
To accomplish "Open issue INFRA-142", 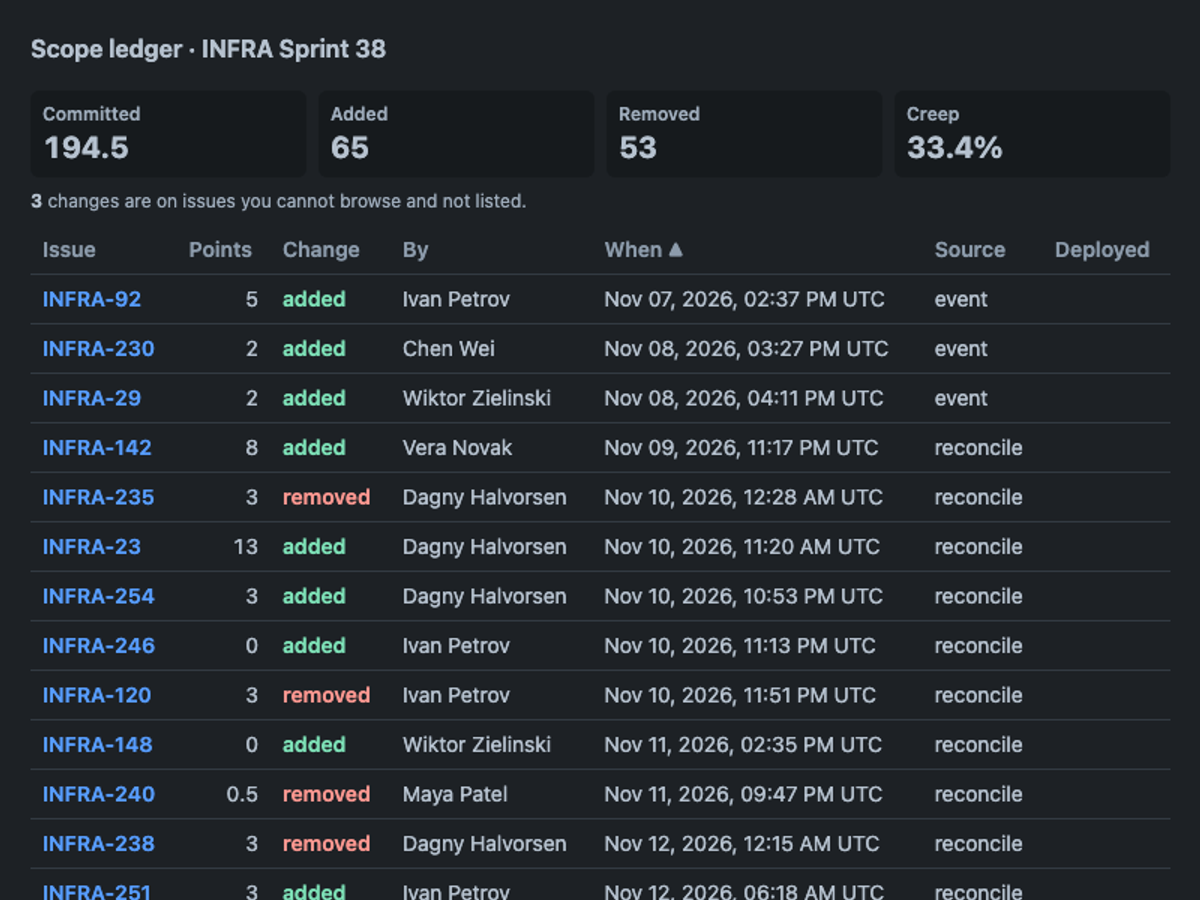I will (97, 448).
